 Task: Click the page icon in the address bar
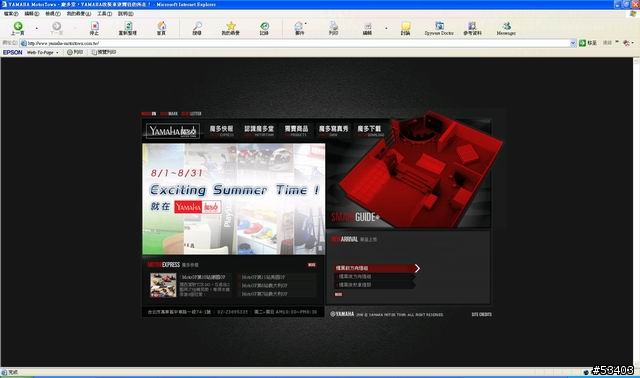(24, 43)
